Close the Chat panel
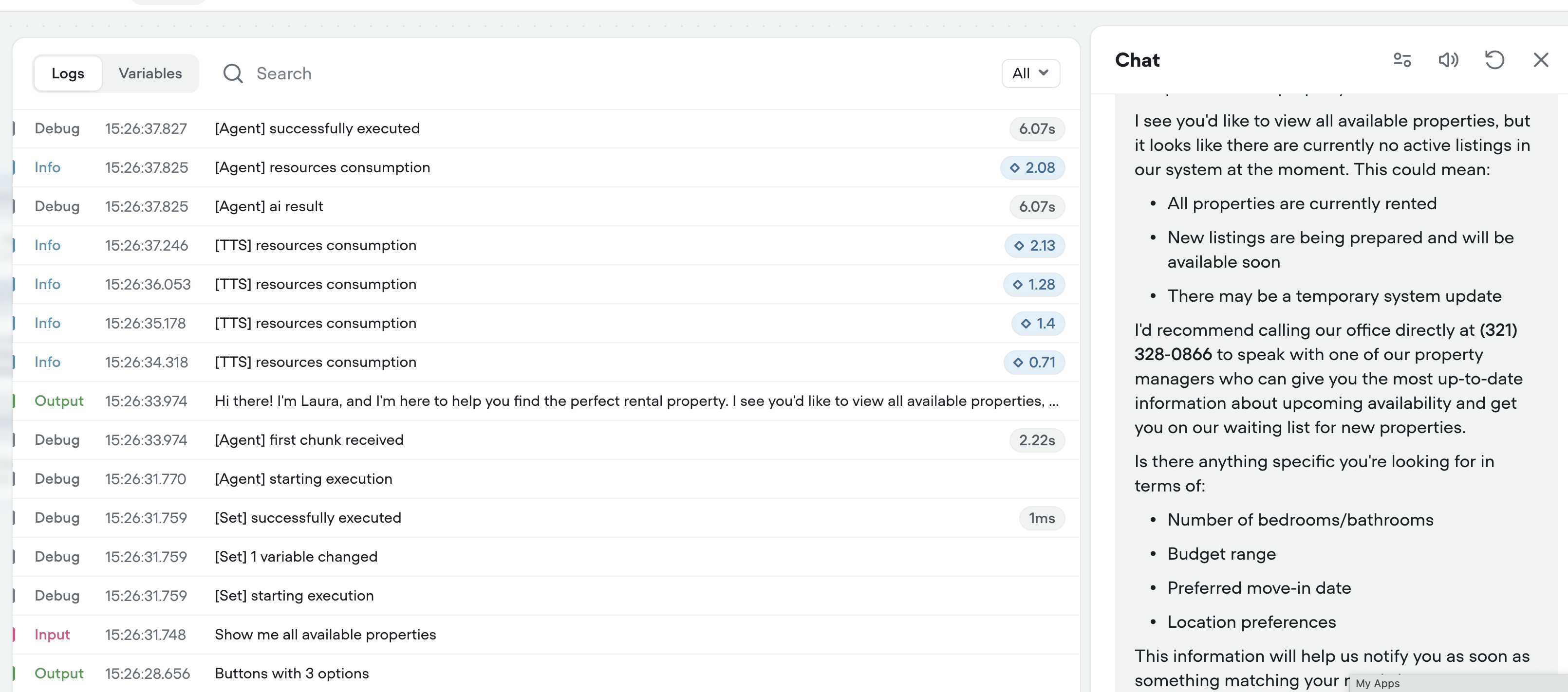Image resolution: width=1568 pixels, height=692 pixels. pyautogui.click(x=1541, y=59)
